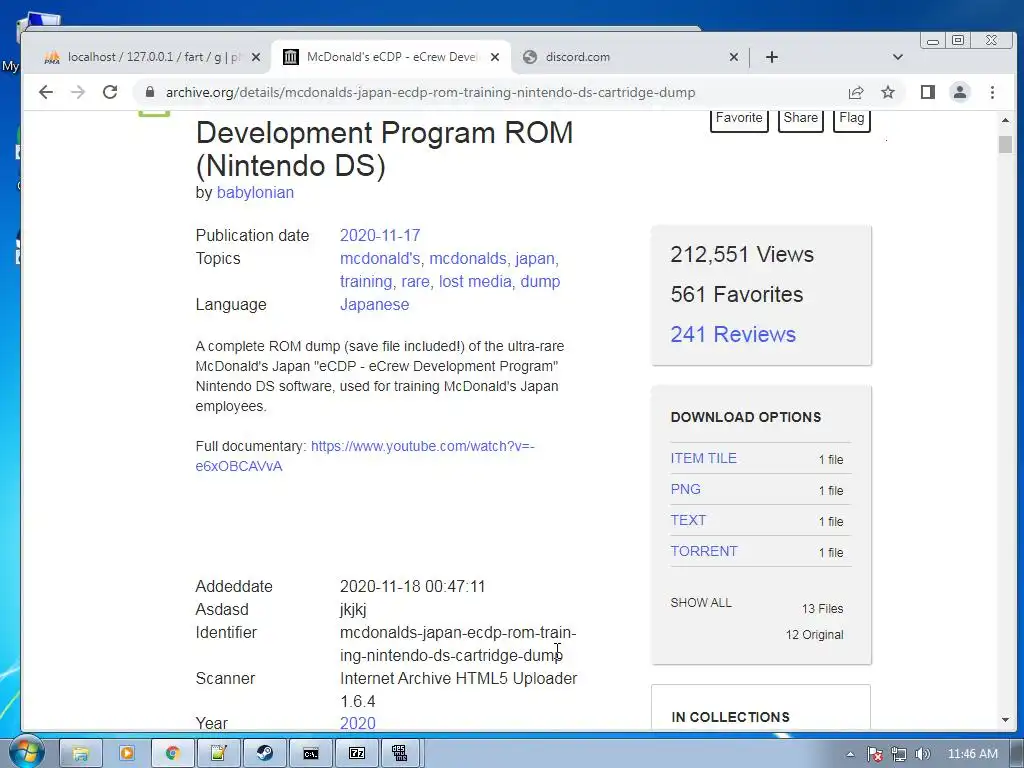Download the TEXT option
1024x768 pixels.
[688, 520]
